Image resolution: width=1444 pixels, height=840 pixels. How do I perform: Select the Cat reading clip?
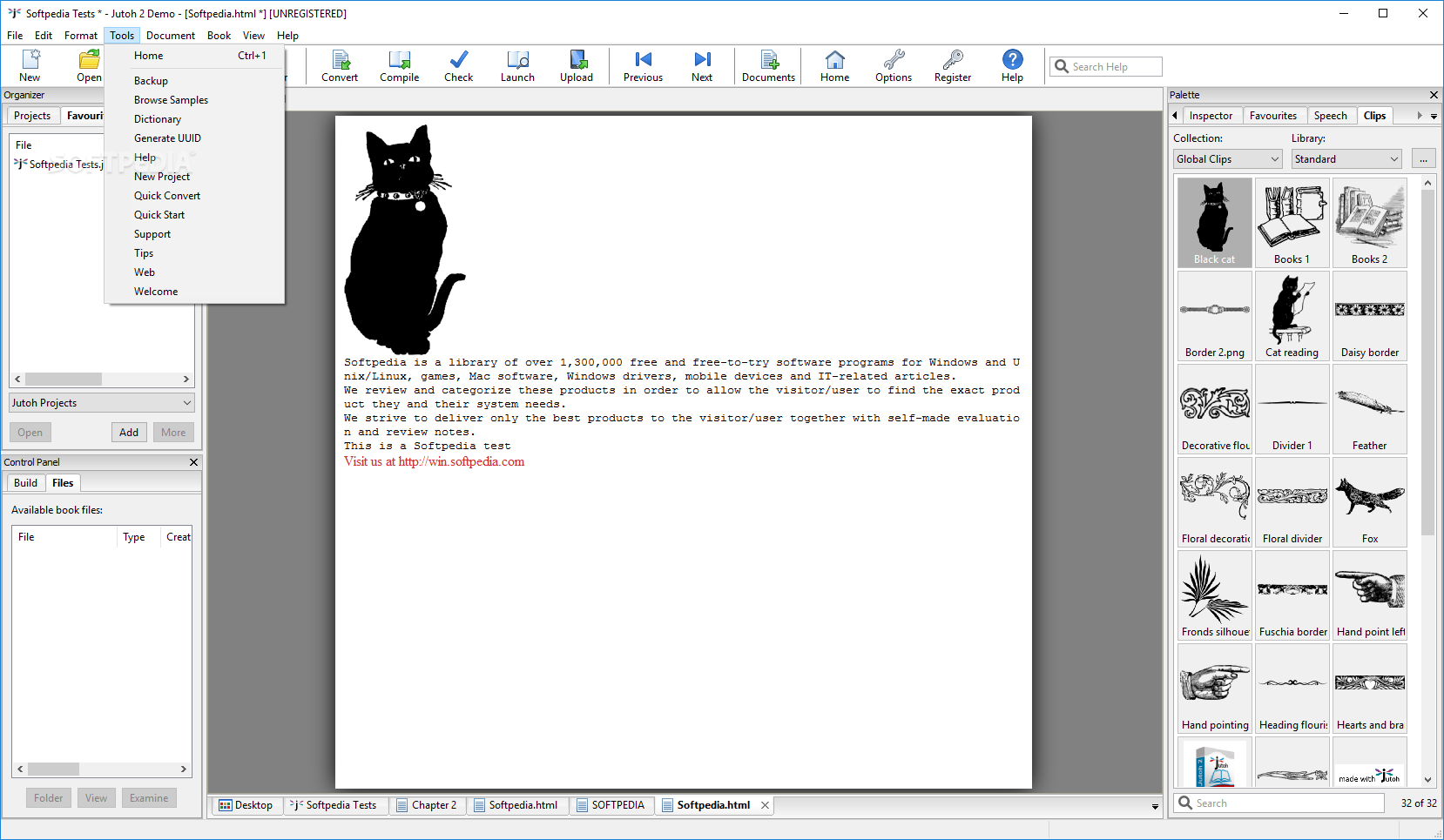1292,316
